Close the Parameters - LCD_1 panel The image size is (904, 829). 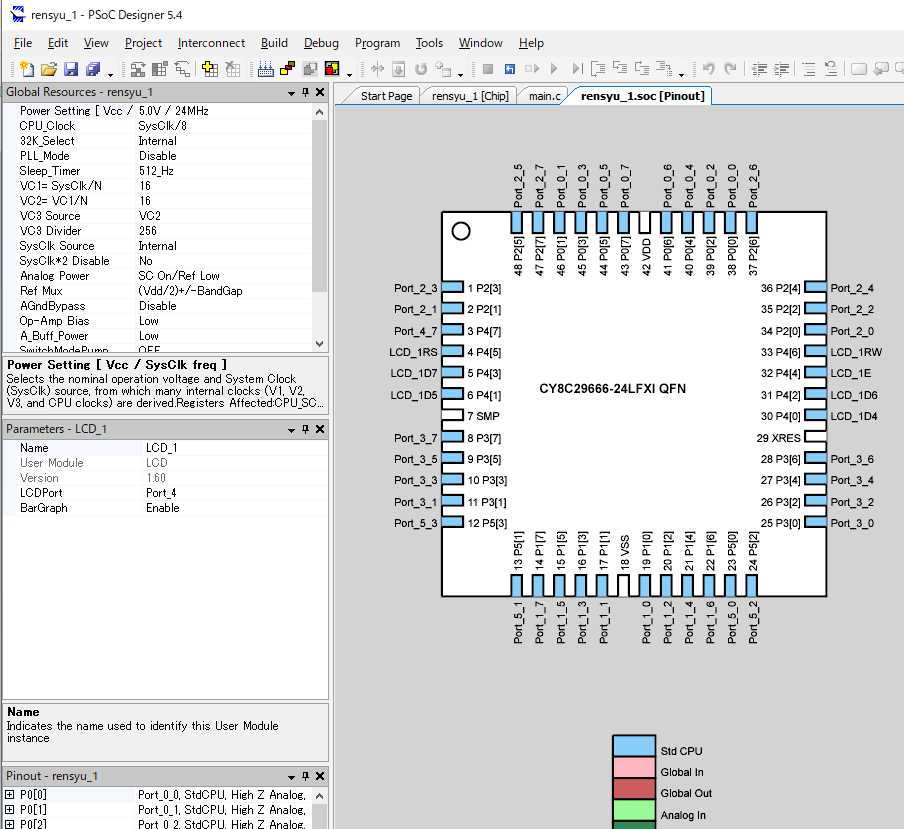tap(320, 429)
